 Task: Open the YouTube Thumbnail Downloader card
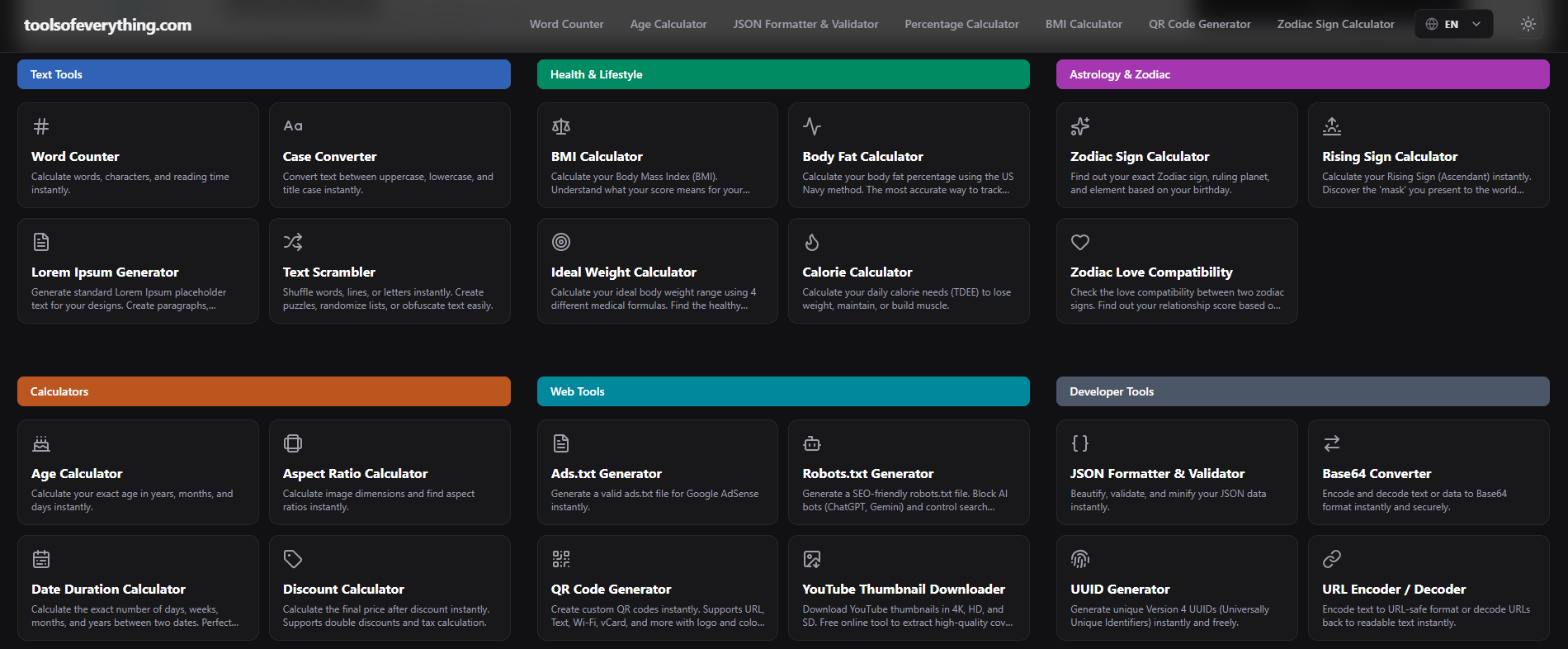pyautogui.click(x=909, y=588)
